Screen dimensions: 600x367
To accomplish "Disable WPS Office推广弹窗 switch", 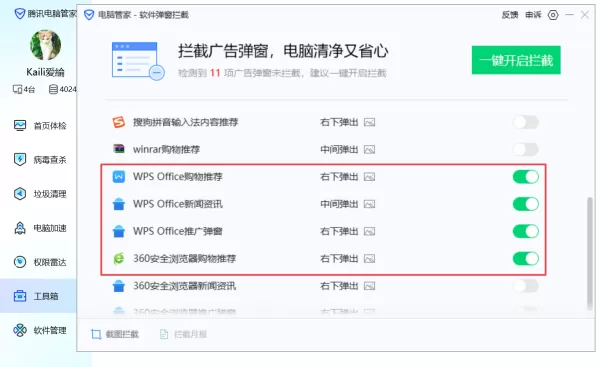I will 526,231.
